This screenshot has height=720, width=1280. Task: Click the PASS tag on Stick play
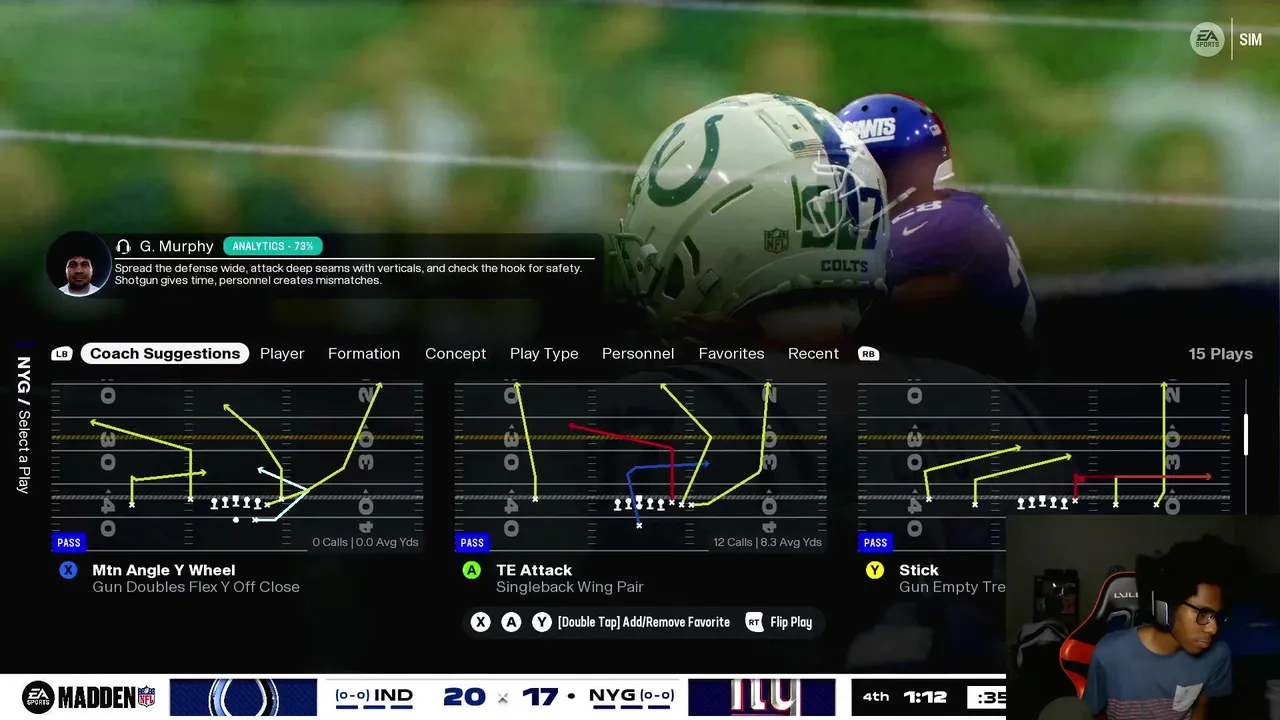(875, 543)
